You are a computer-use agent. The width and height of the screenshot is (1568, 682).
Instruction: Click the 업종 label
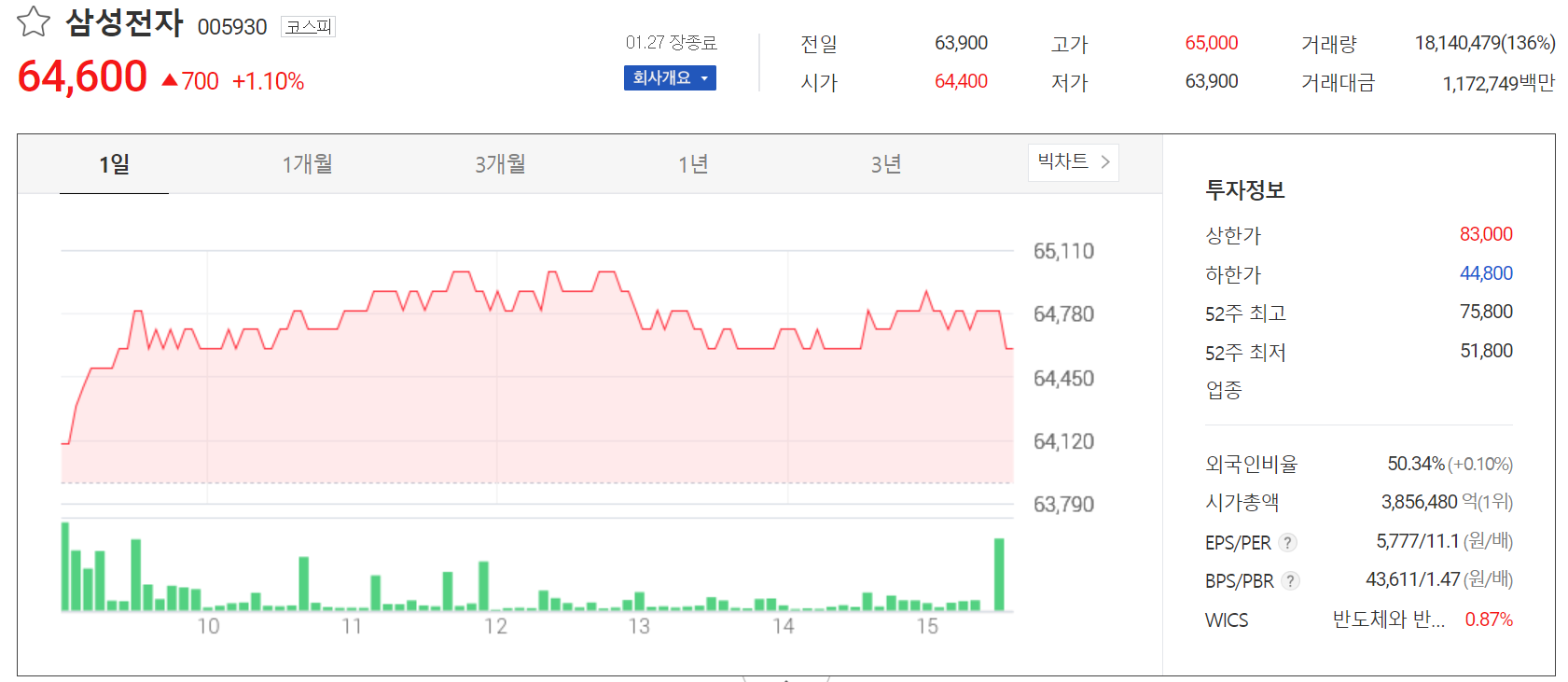coord(1224,390)
